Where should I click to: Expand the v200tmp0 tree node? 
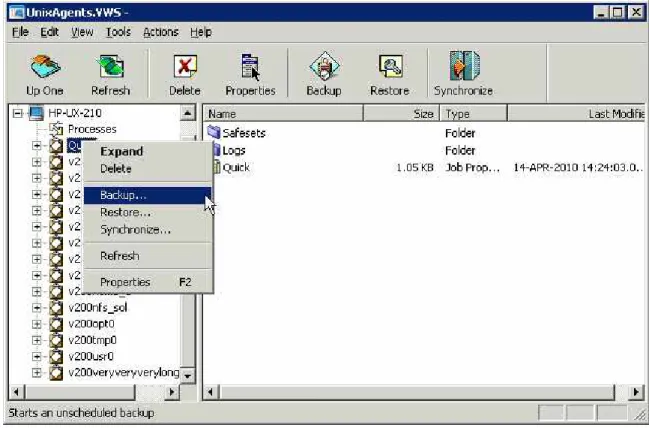point(36,340)
